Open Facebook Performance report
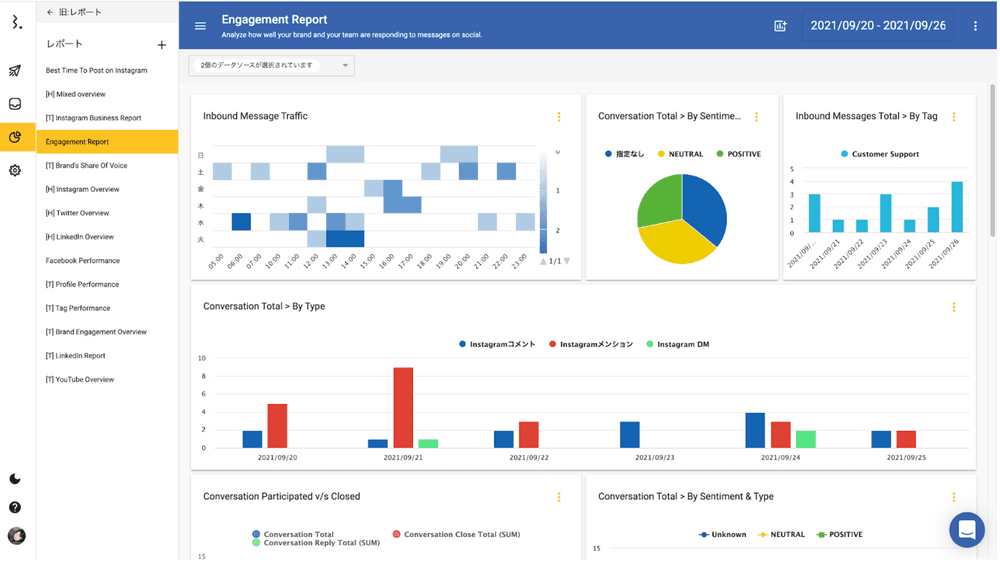This screenshot has height=568, width=1000. 82,261
